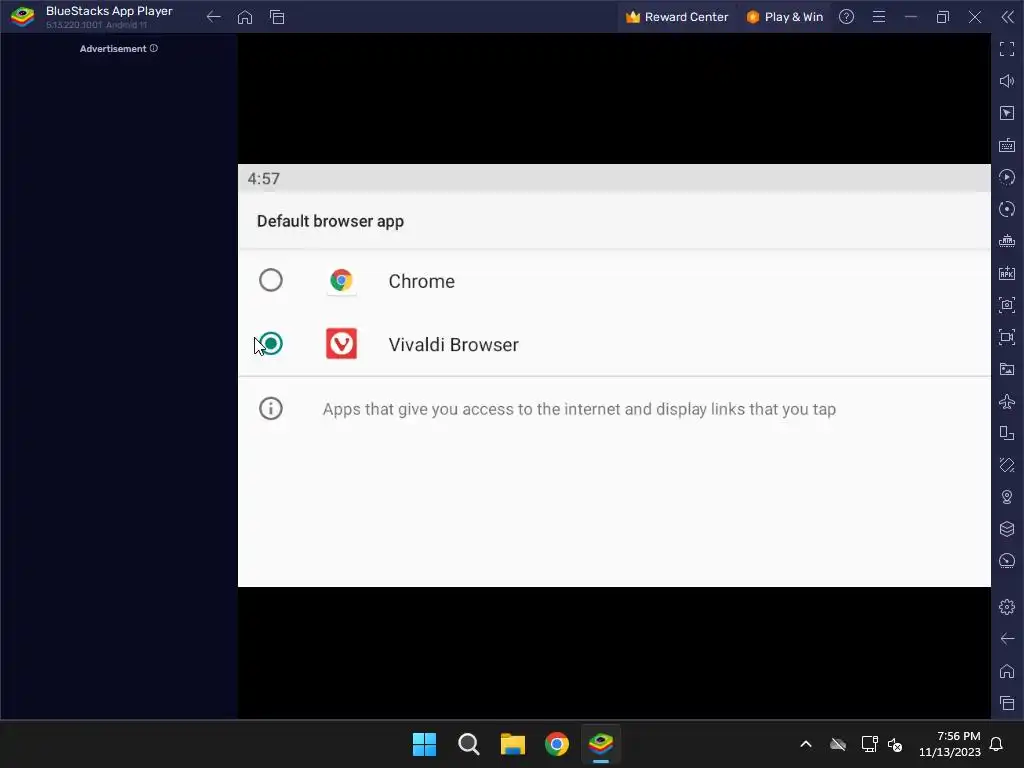Click the Chrome label text

(421, 281)
